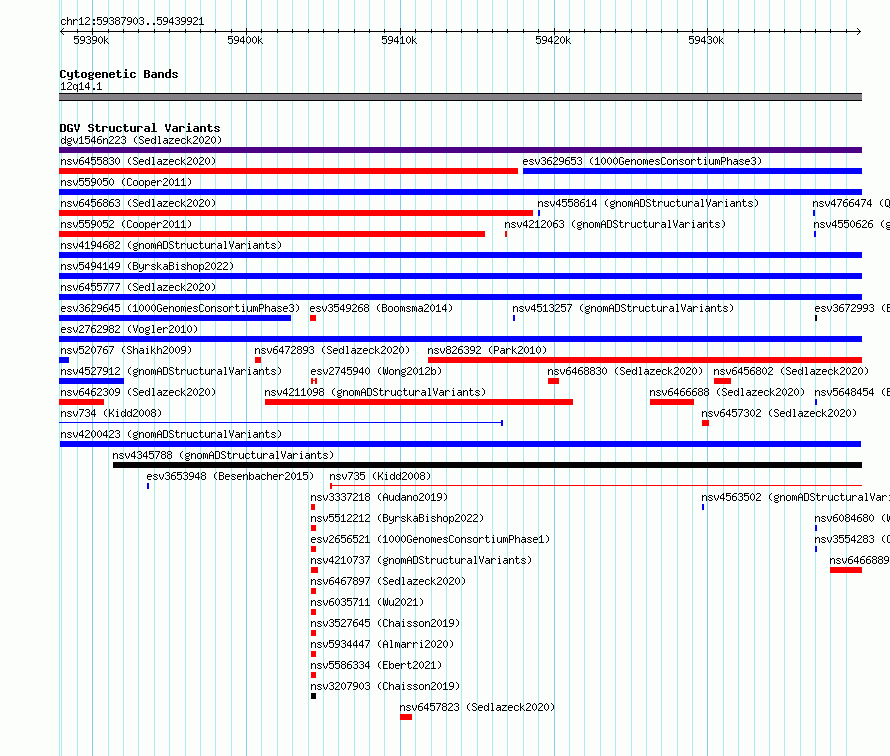Open the nsv5494149 (ByrskaBishop2022) label
The width and height of the screenshot is (890, 756).
pyautogui.click(x=147, y=266)
